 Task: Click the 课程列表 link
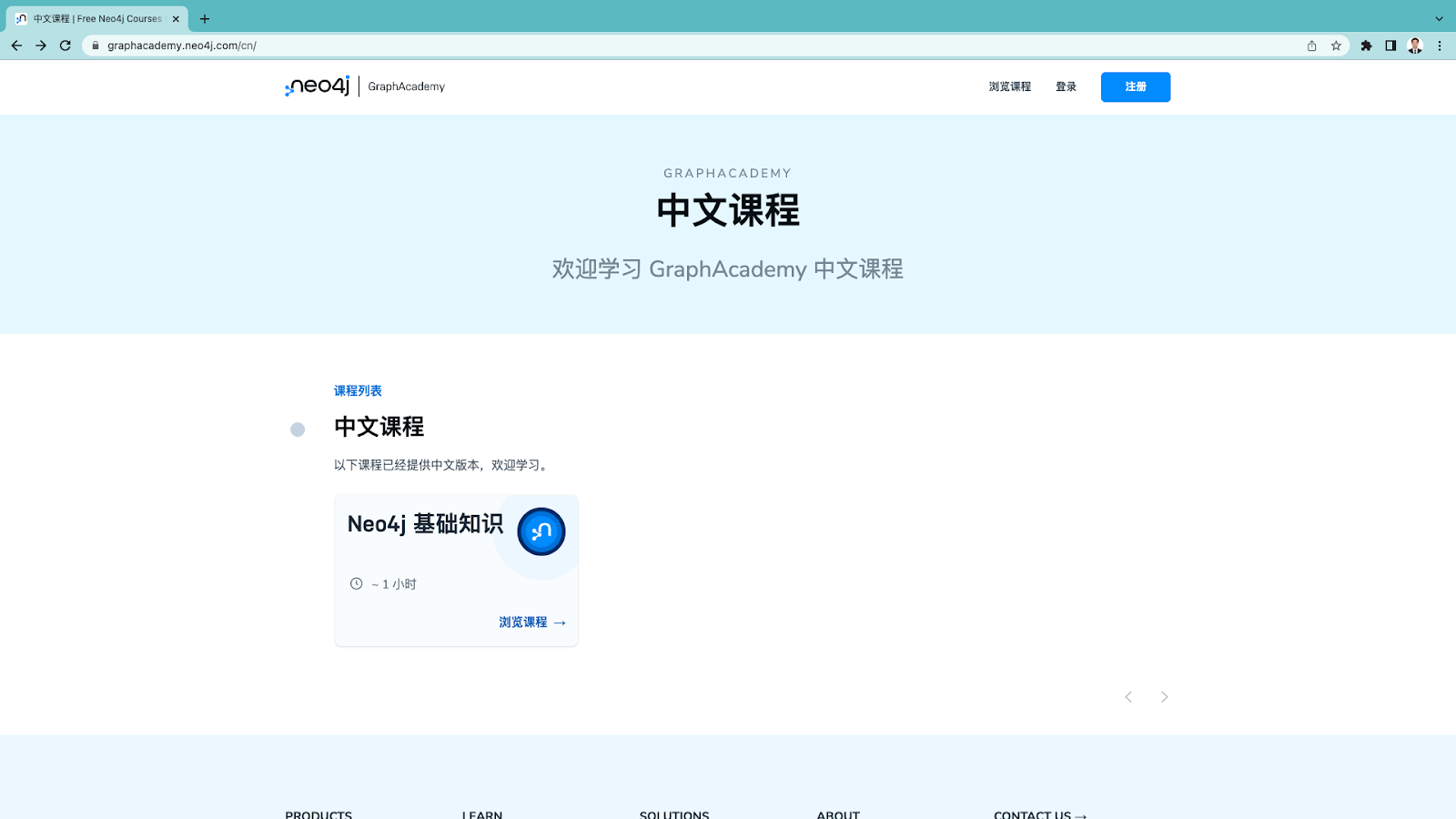[x=358, y=391]
